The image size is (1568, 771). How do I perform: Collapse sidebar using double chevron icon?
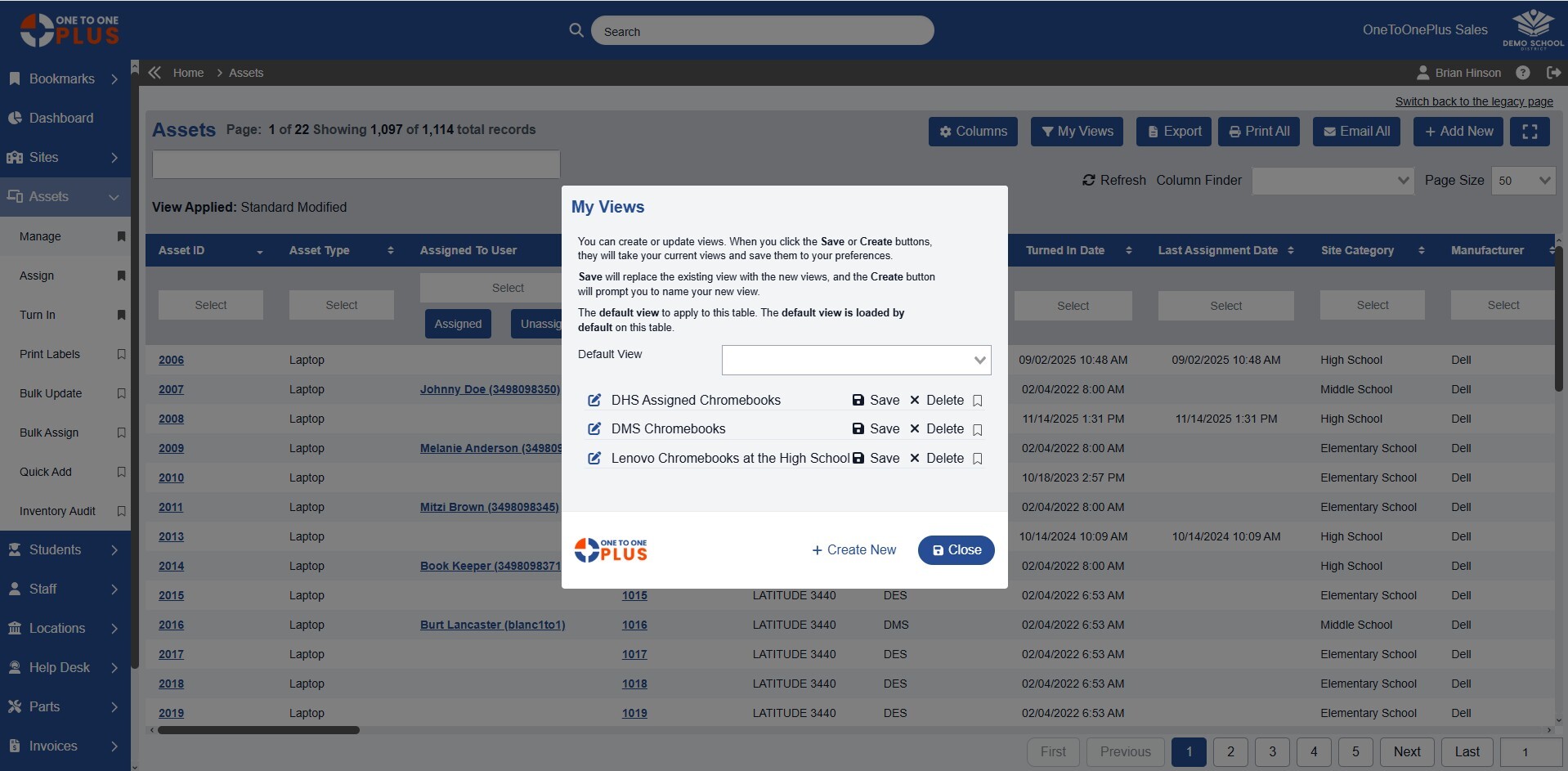coord(155,73)
